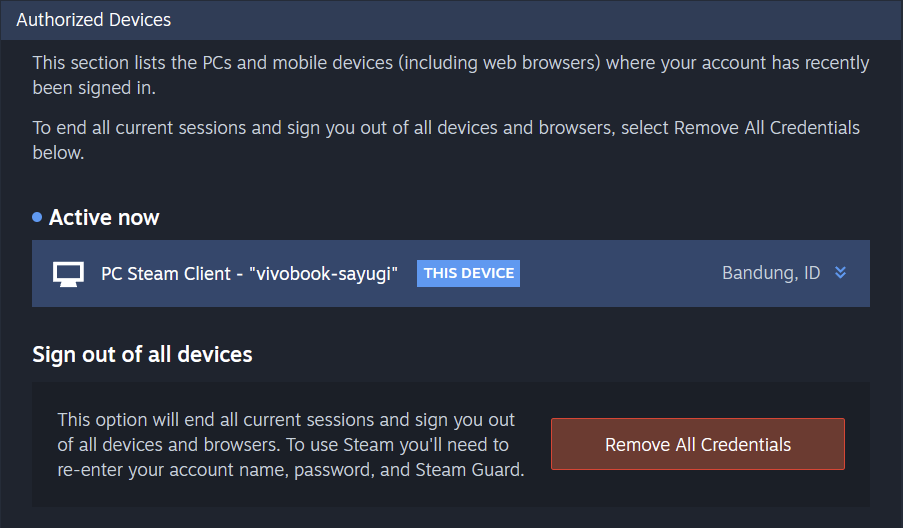
Task: Click "Remove All Credentials" phrase in instructions paragraph
Action: click(x=767, y=128)
